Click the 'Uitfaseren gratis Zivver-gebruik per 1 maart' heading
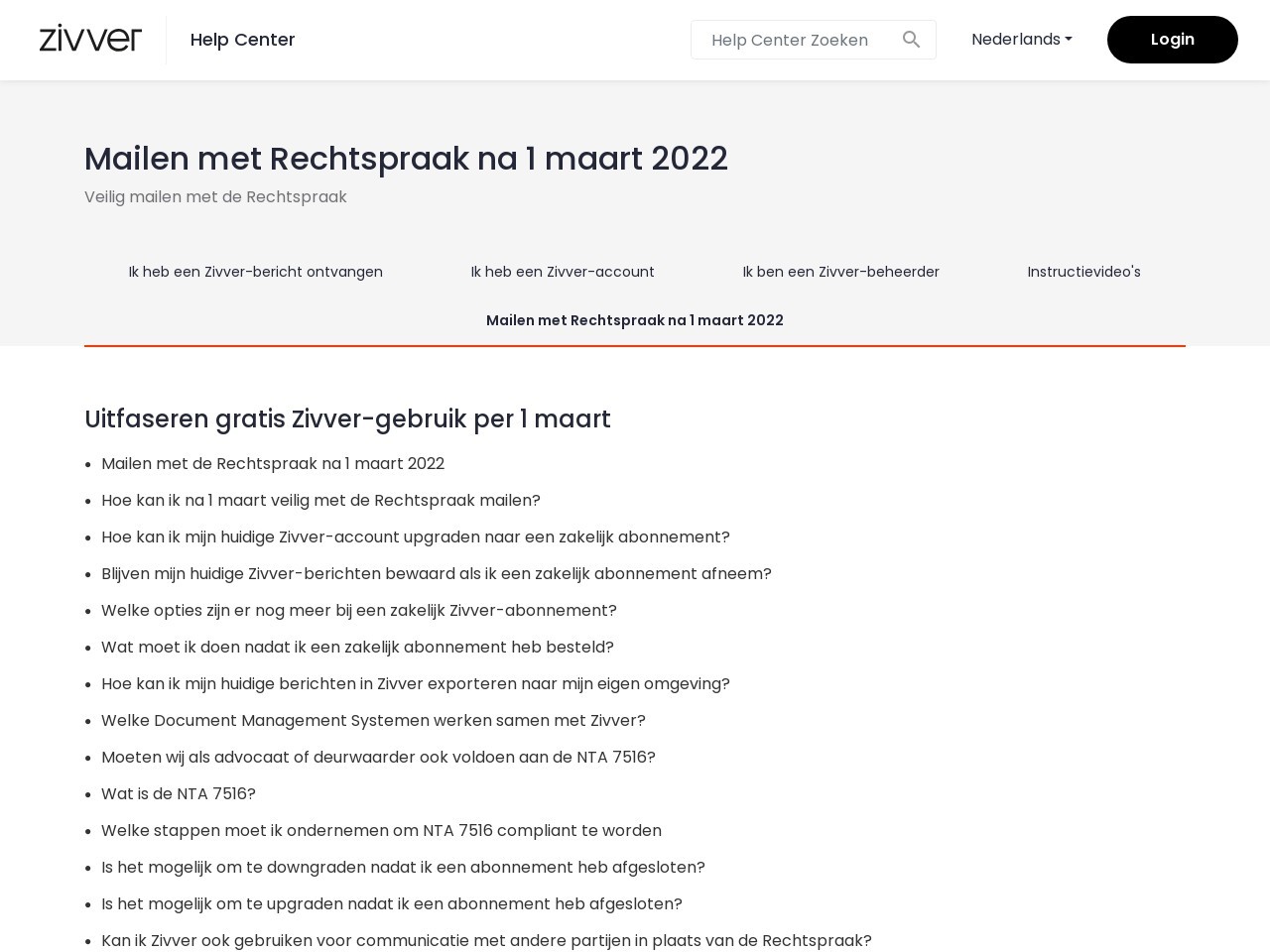Viewport: 1270px width, 952px height. (347, 419)
